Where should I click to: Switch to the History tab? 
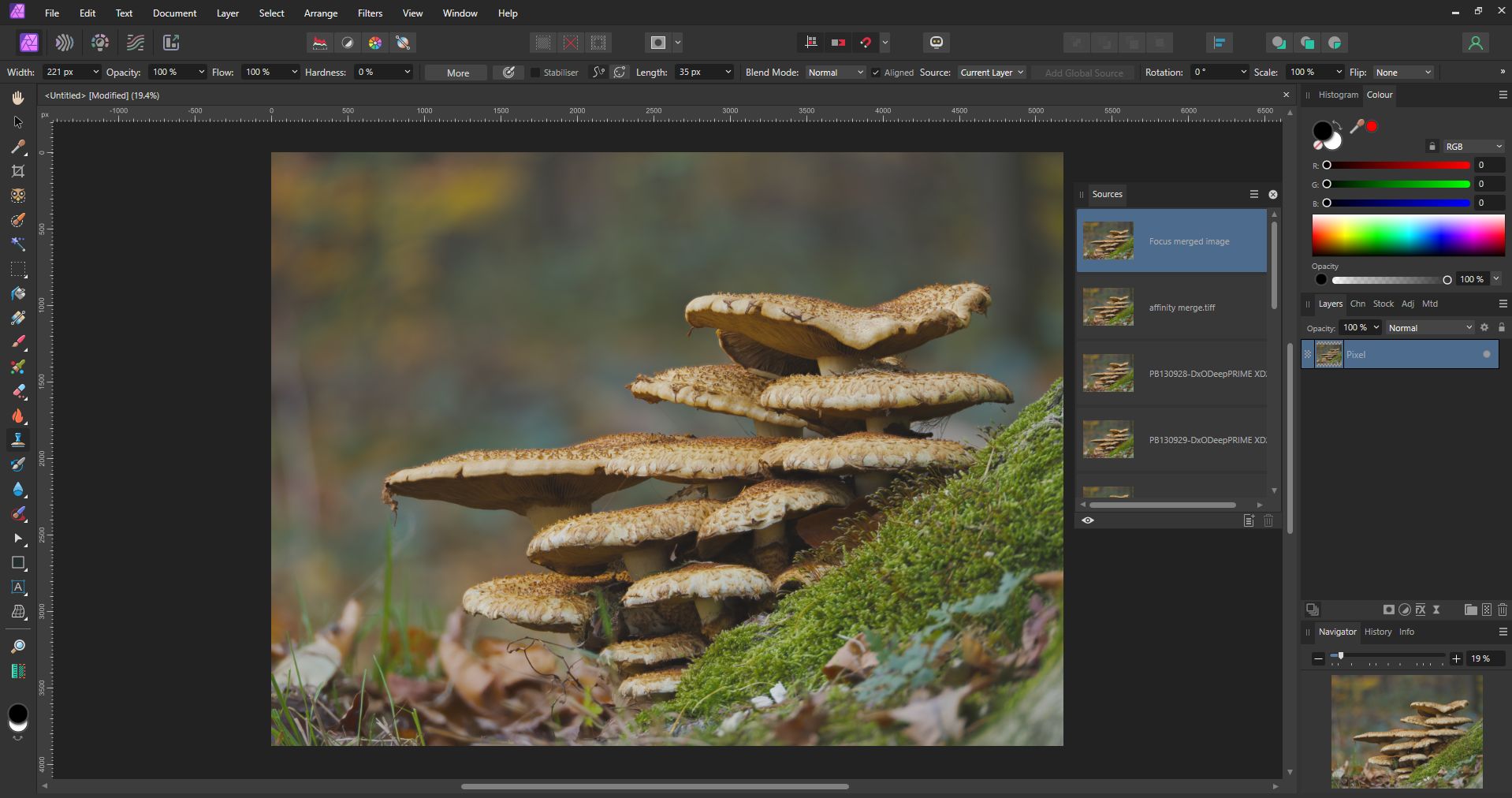coord(1377,632)
